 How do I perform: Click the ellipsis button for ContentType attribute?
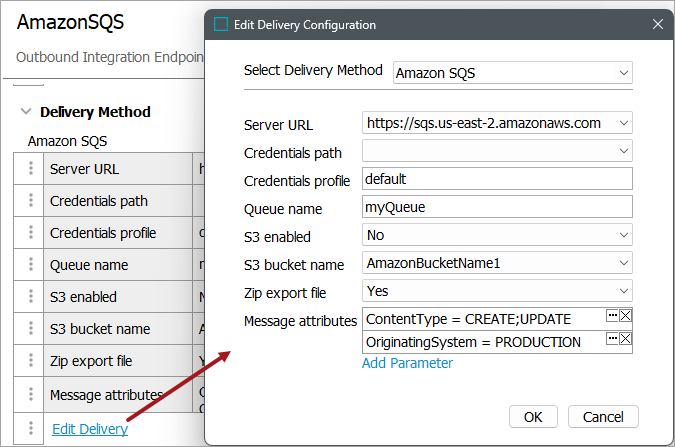pyautogui.click(x=612, y=315)
